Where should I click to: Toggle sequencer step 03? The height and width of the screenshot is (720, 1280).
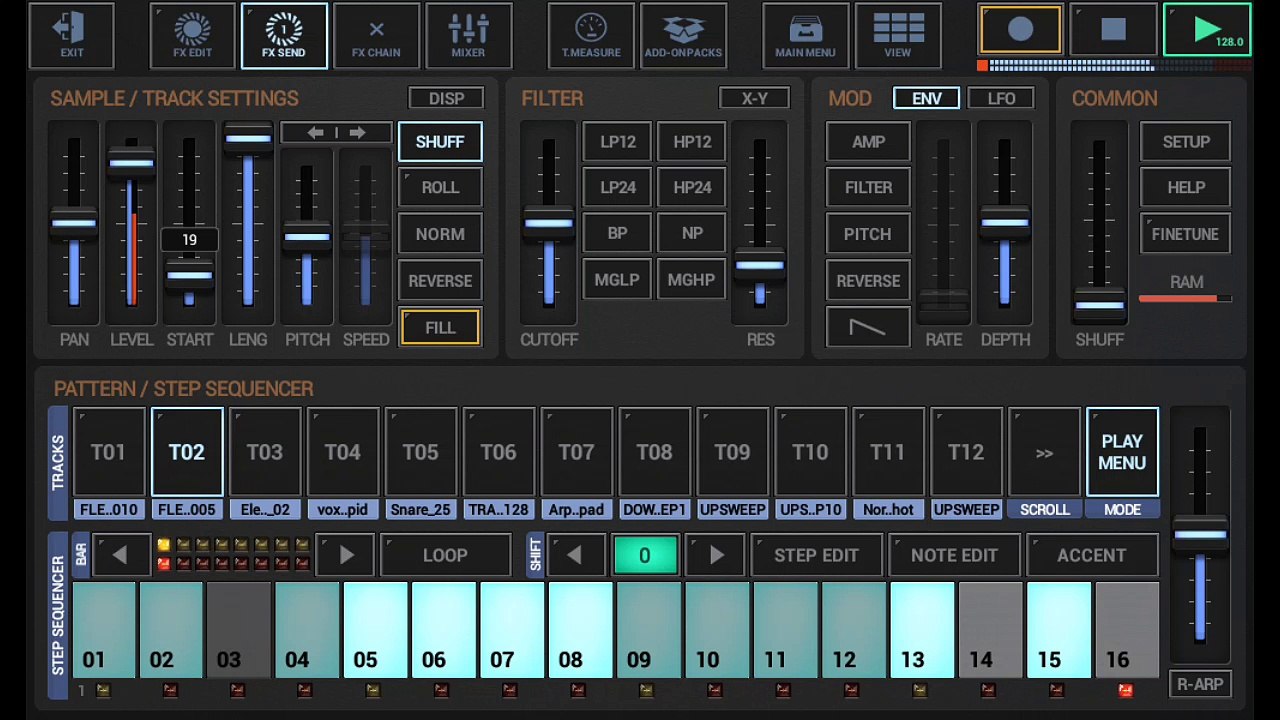pos(239,631)
